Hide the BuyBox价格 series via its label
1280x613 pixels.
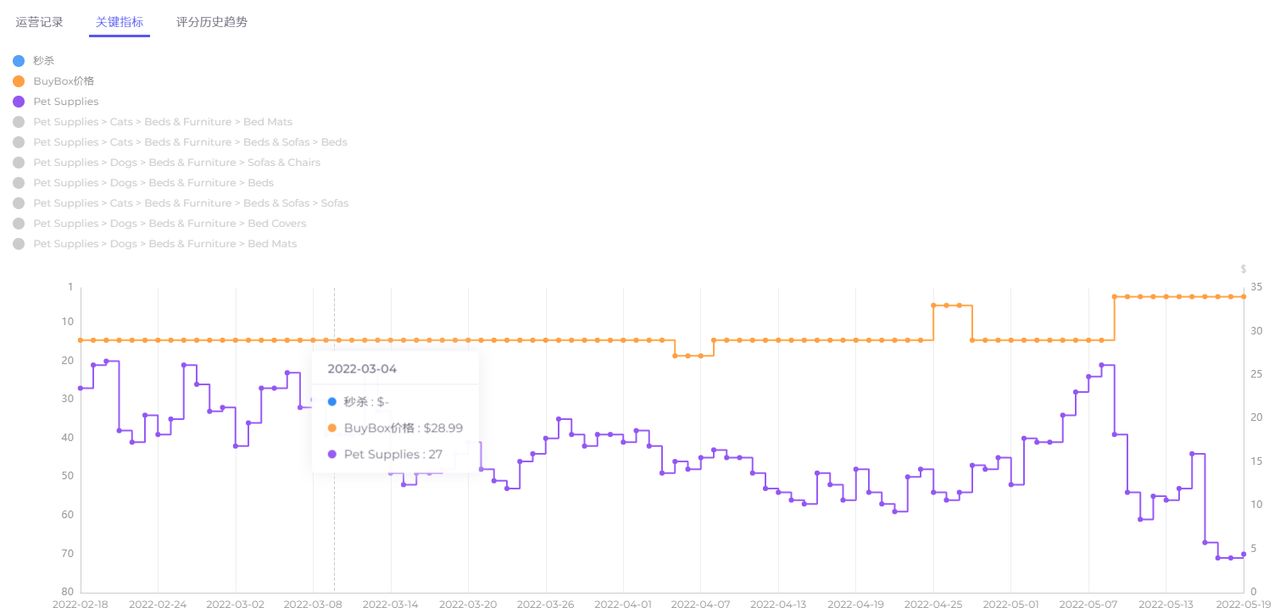[63, 81]
